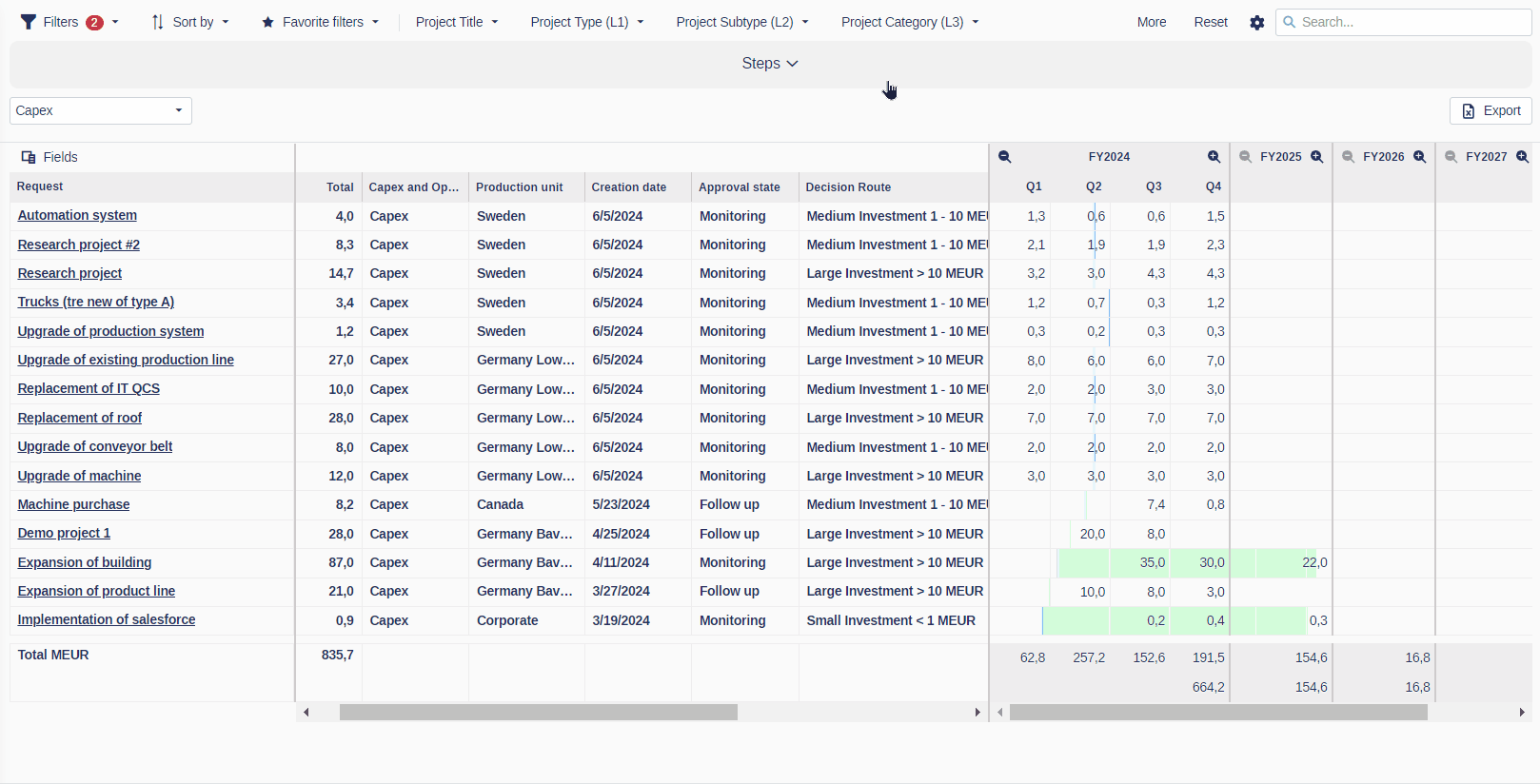Zoom out FY2027 magnifier icon
1540x784 pixels.
1451,157
